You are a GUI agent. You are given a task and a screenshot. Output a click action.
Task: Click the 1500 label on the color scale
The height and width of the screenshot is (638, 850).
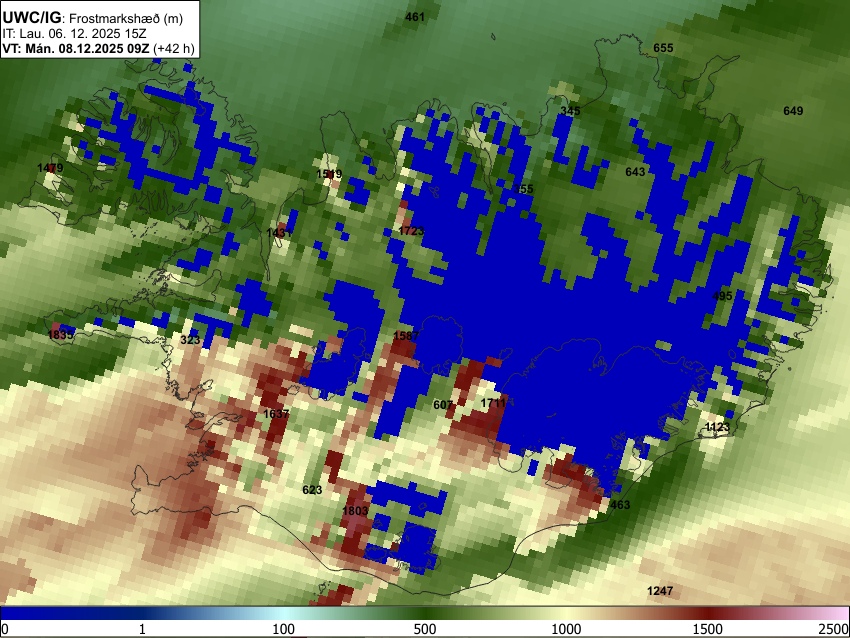[707, 629]
